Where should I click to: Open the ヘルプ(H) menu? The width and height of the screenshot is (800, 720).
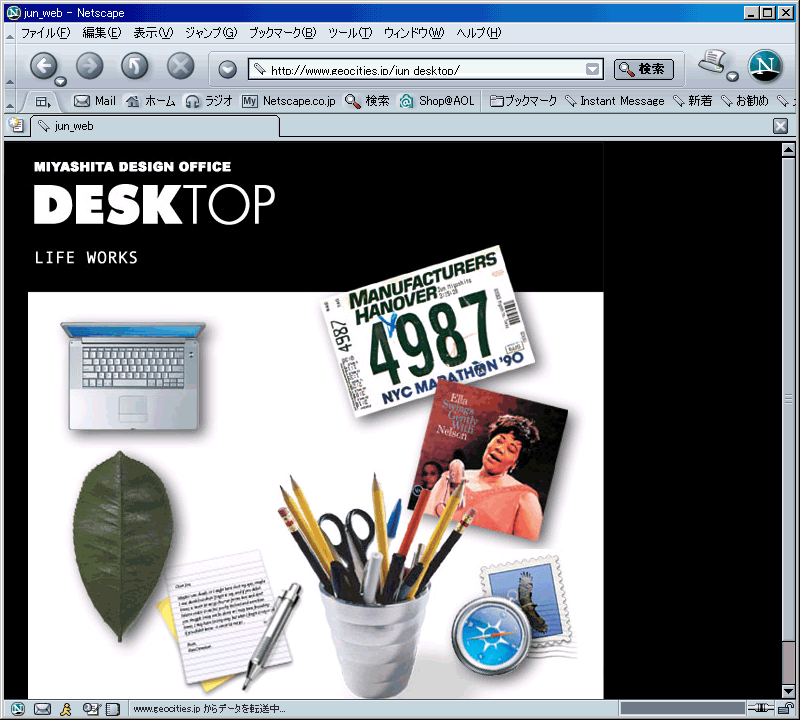pos(479,33)
